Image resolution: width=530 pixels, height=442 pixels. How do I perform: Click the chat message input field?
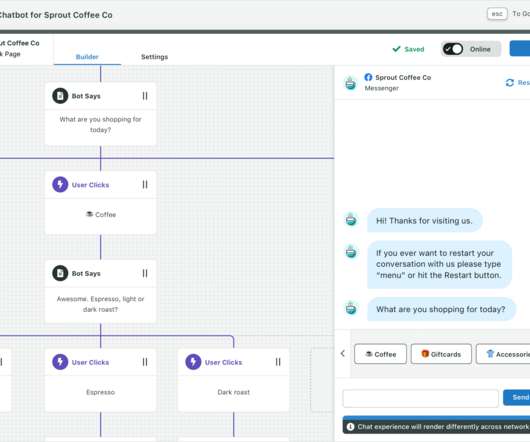[420, 398]
